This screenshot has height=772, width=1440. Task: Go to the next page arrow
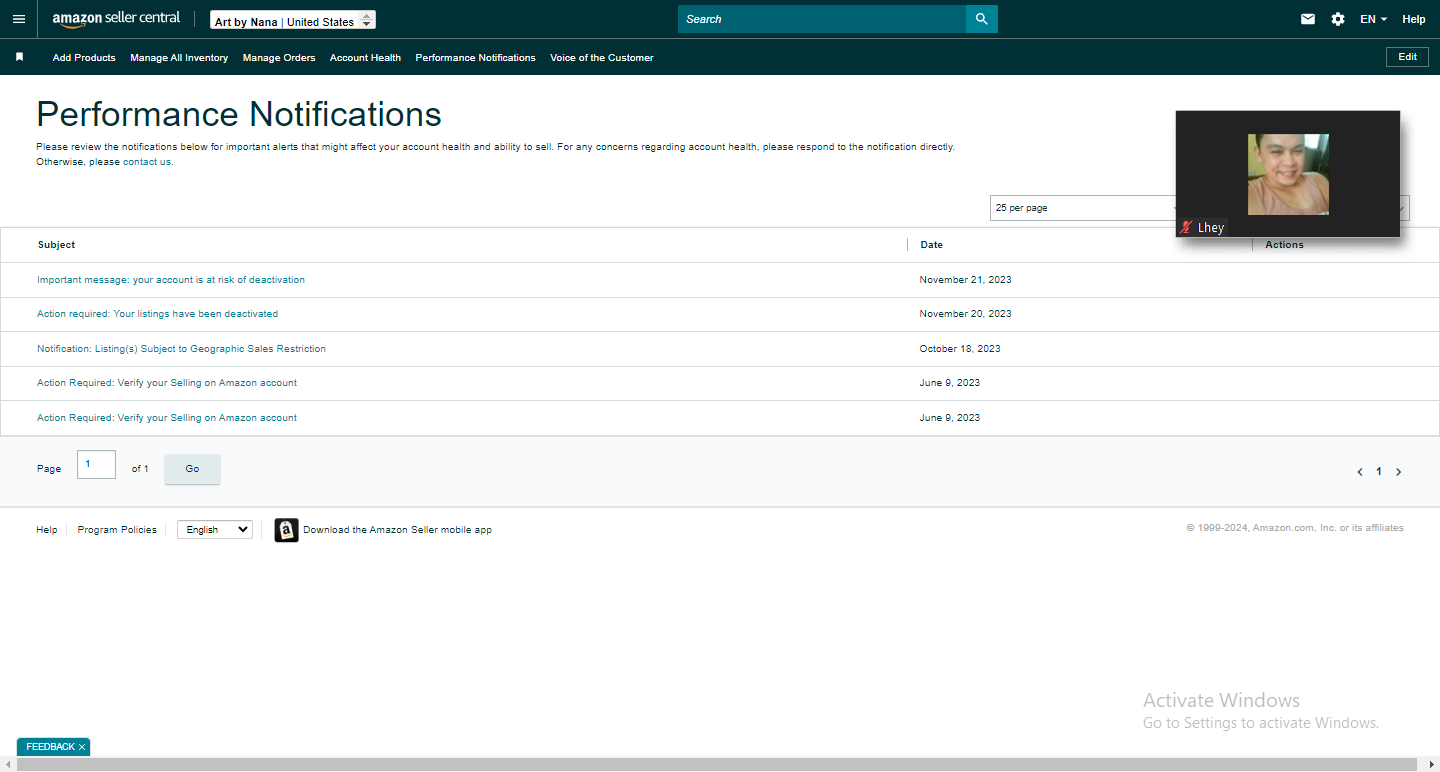coord(1398,472)
